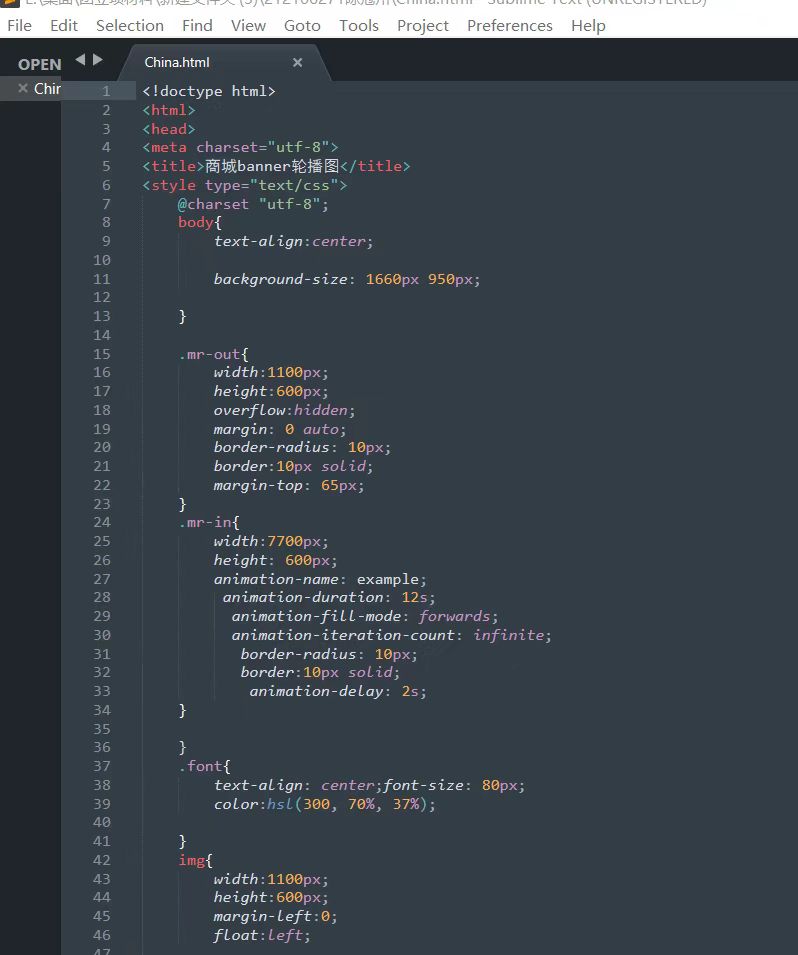The width and height of the screenshot is (798, 955).
Task: Open the Tools menu
Action: click(359, 26)
